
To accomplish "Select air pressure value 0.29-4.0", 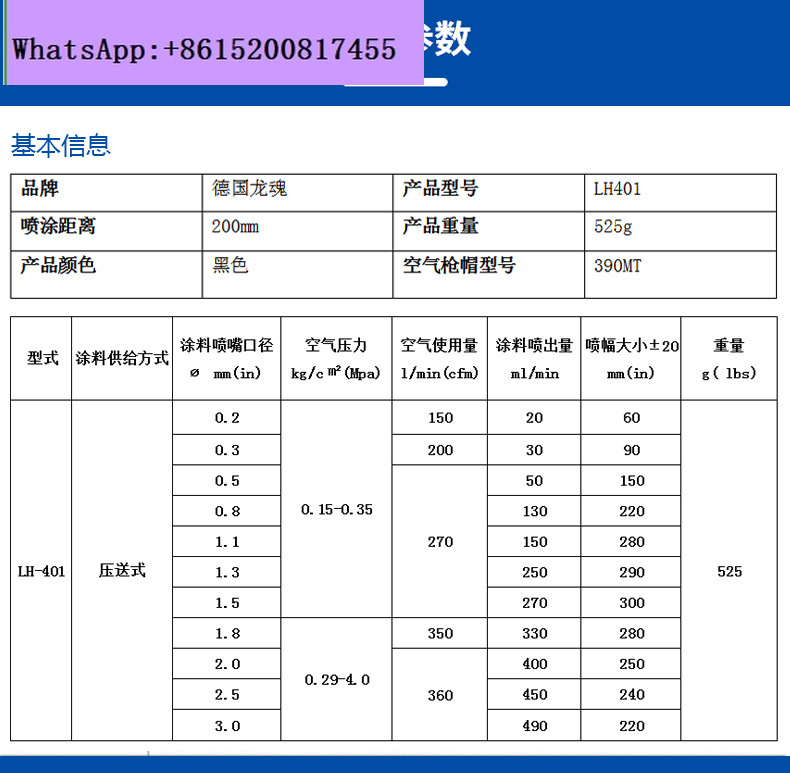I will pyautogui.click(x=337, y=680).
